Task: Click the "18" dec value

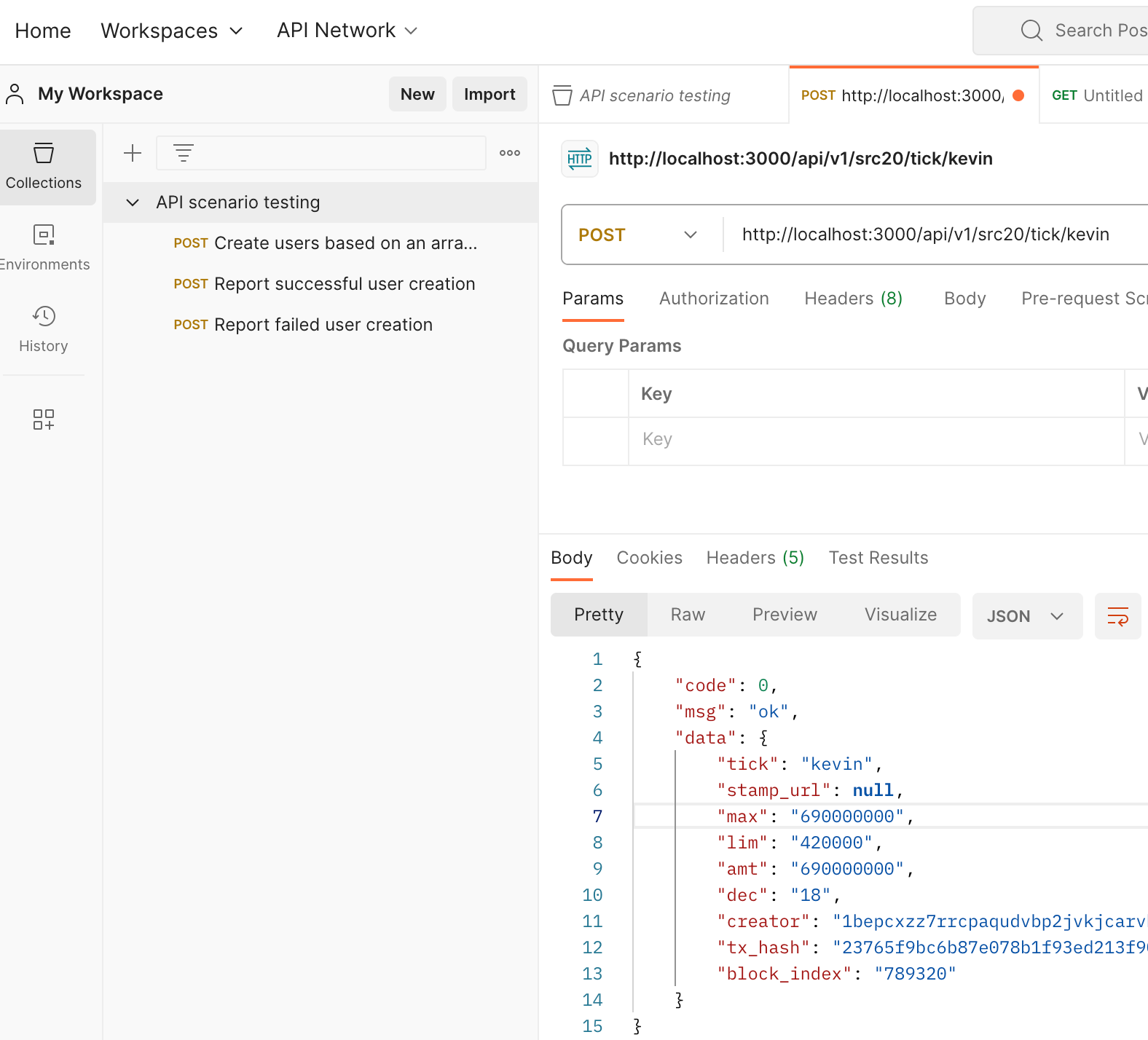Action: [x=811, y=895]
